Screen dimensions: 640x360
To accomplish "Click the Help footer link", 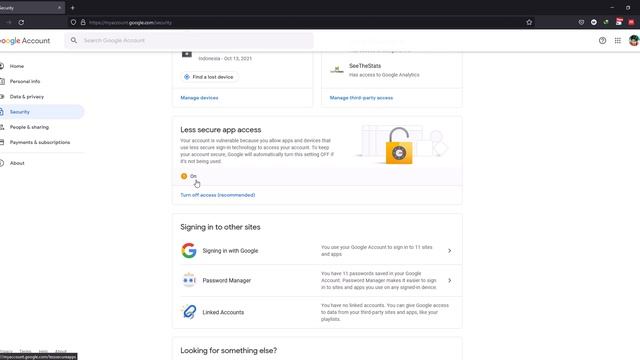I will tap(43, 351).
